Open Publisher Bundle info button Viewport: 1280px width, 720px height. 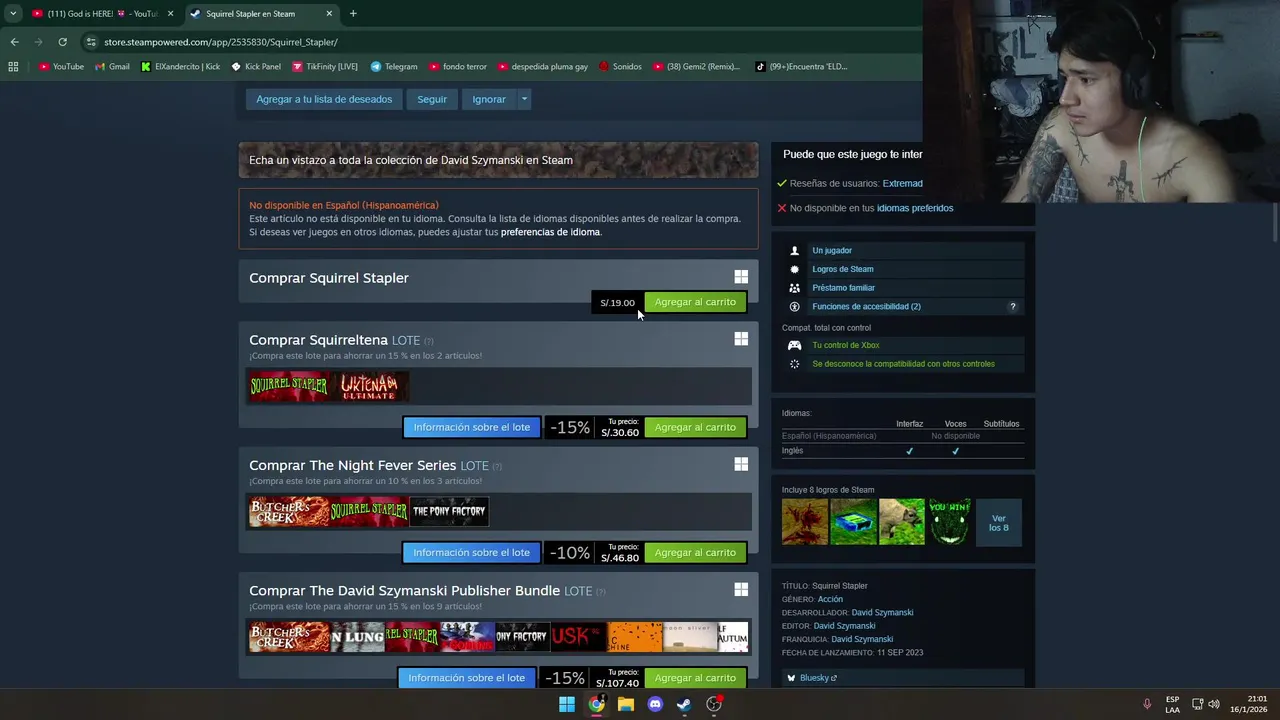466,678
